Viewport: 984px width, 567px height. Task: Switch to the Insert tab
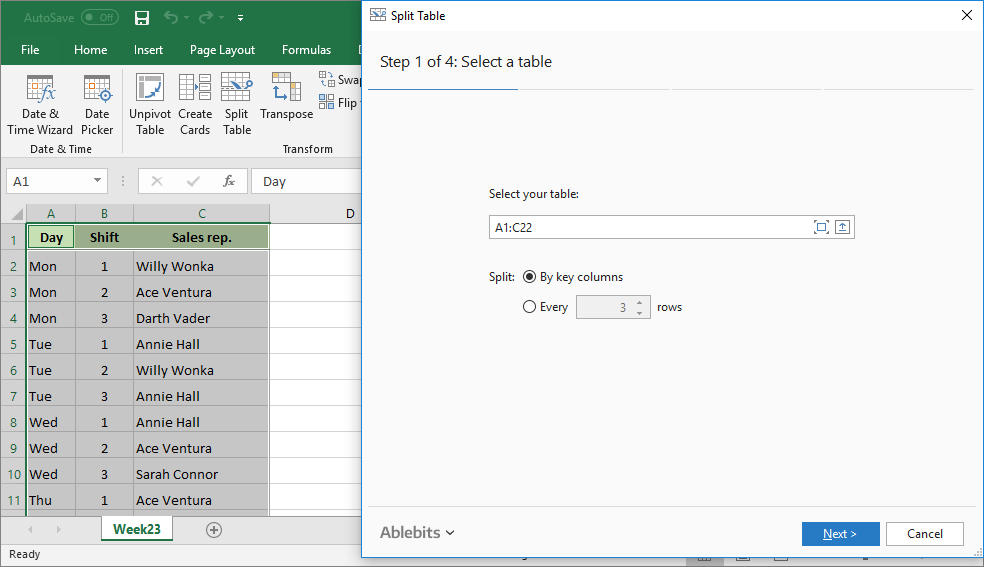point(148,50)
